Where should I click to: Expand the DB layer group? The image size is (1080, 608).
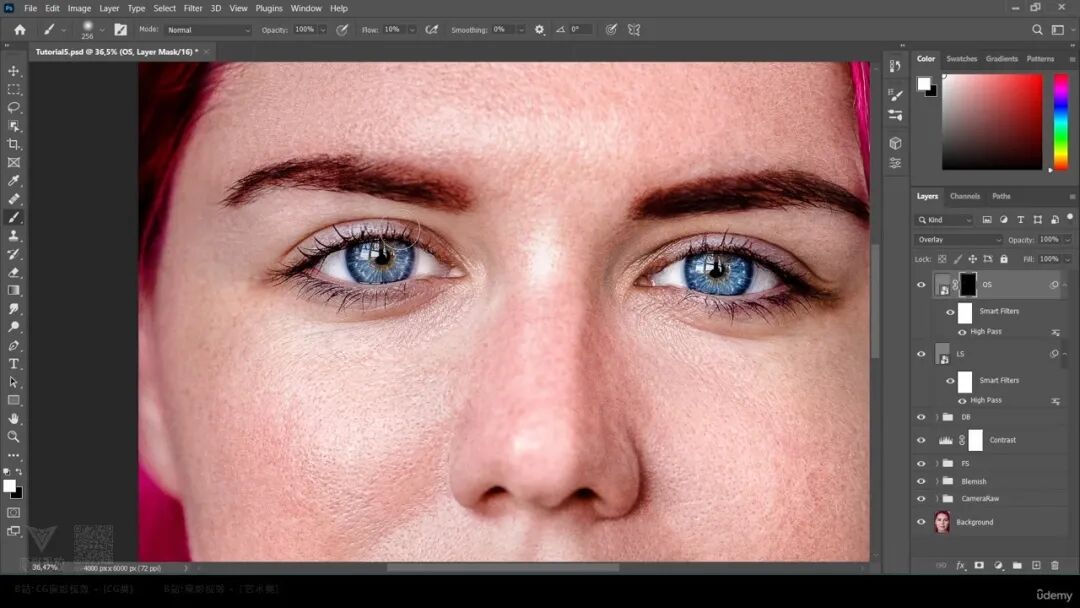937,417
